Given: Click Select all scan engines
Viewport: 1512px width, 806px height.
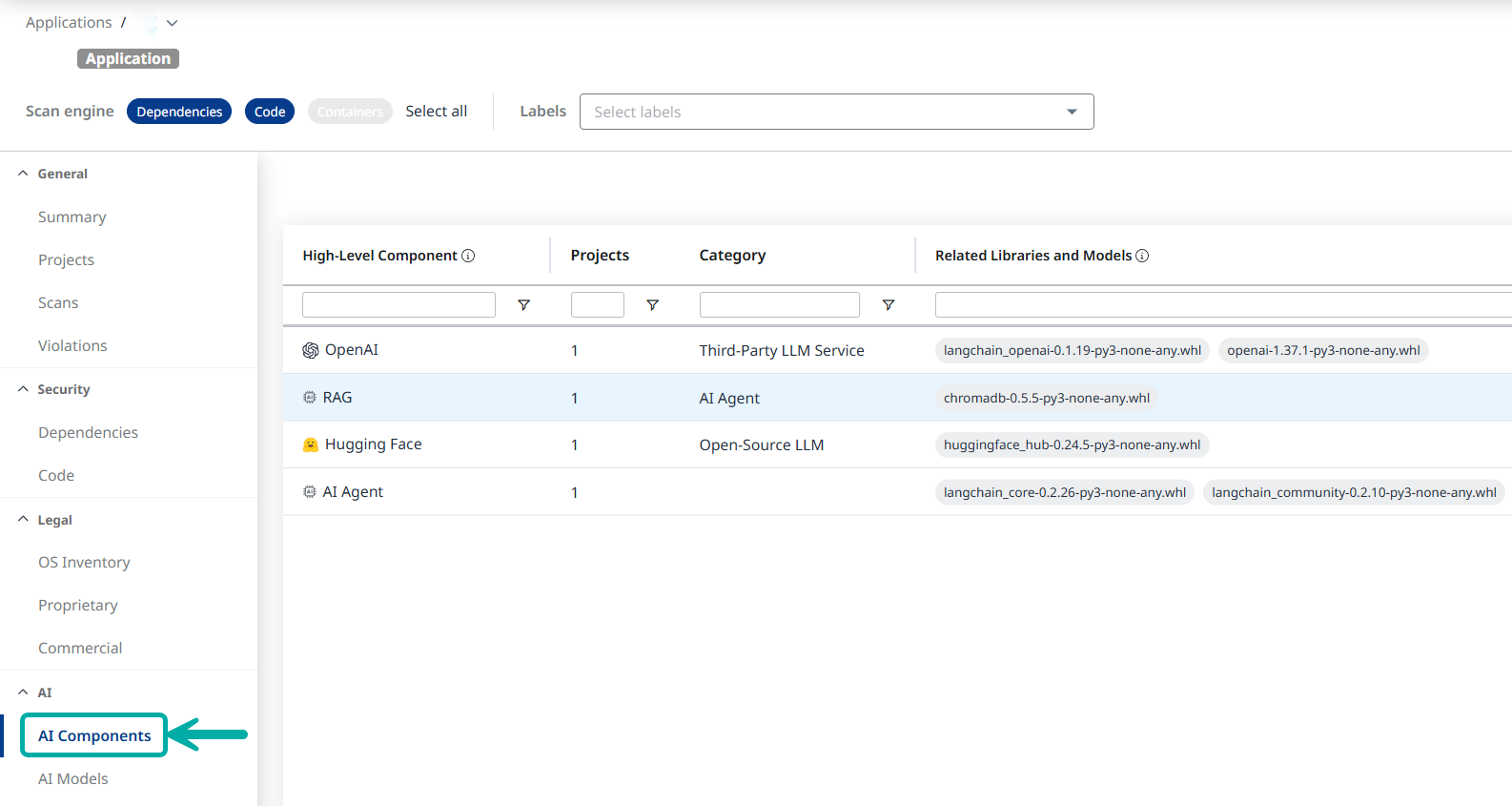Looking at the screenshot, I should (x=436, y=112).
